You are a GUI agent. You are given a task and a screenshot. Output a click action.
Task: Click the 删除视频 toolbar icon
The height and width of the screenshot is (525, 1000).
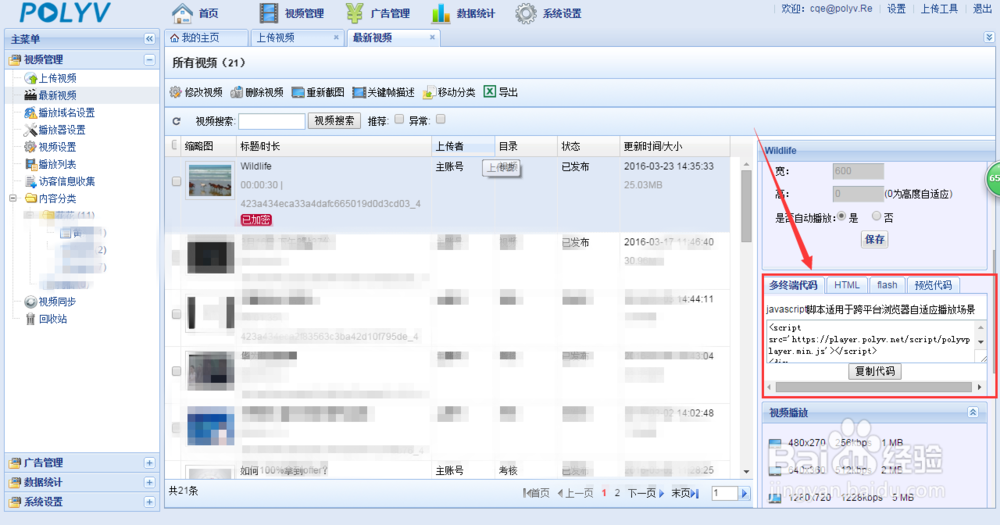(x=237, y=92)
